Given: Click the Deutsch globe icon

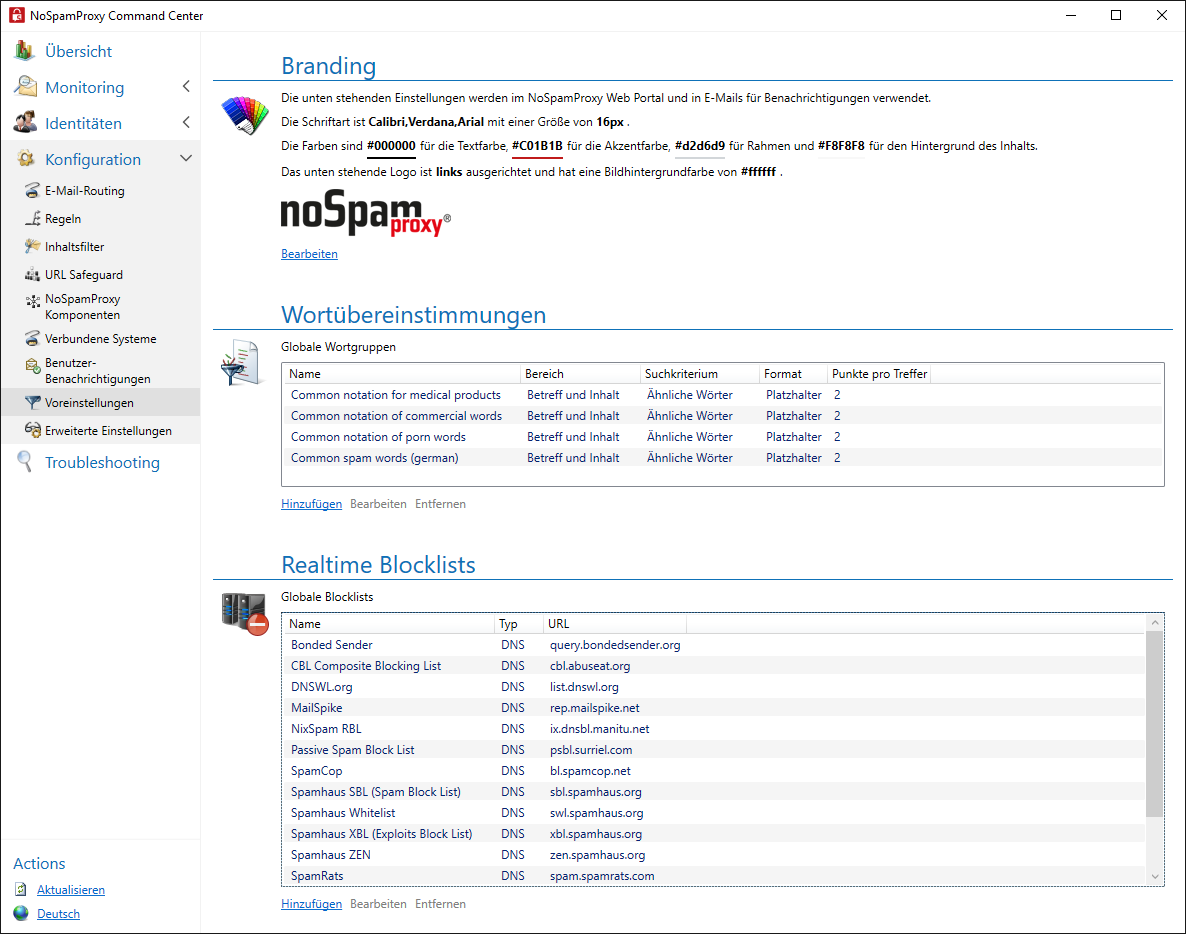Looking at the screenshot, I should [x=21, y=914].
